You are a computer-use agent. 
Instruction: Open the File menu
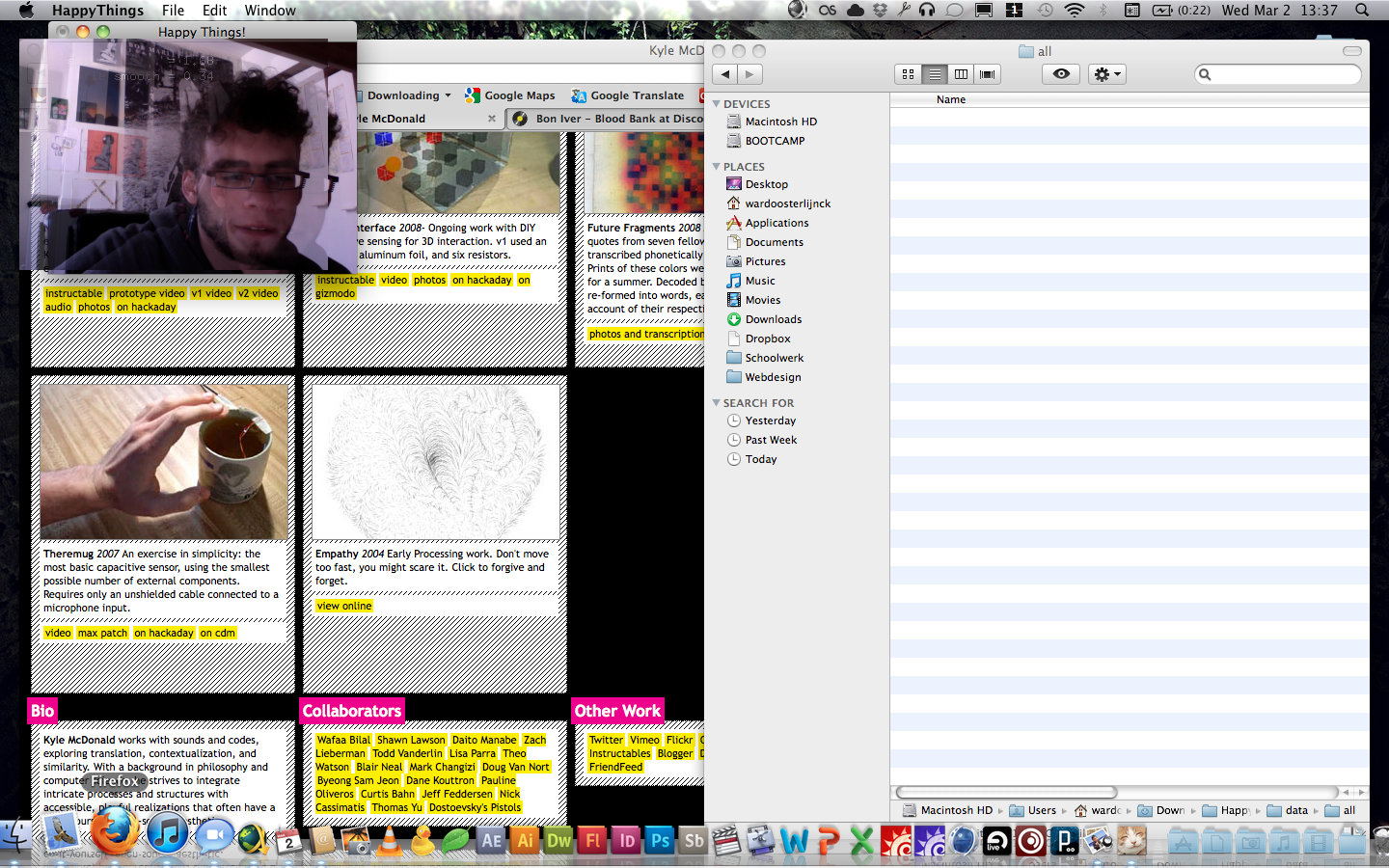[173, 11]
